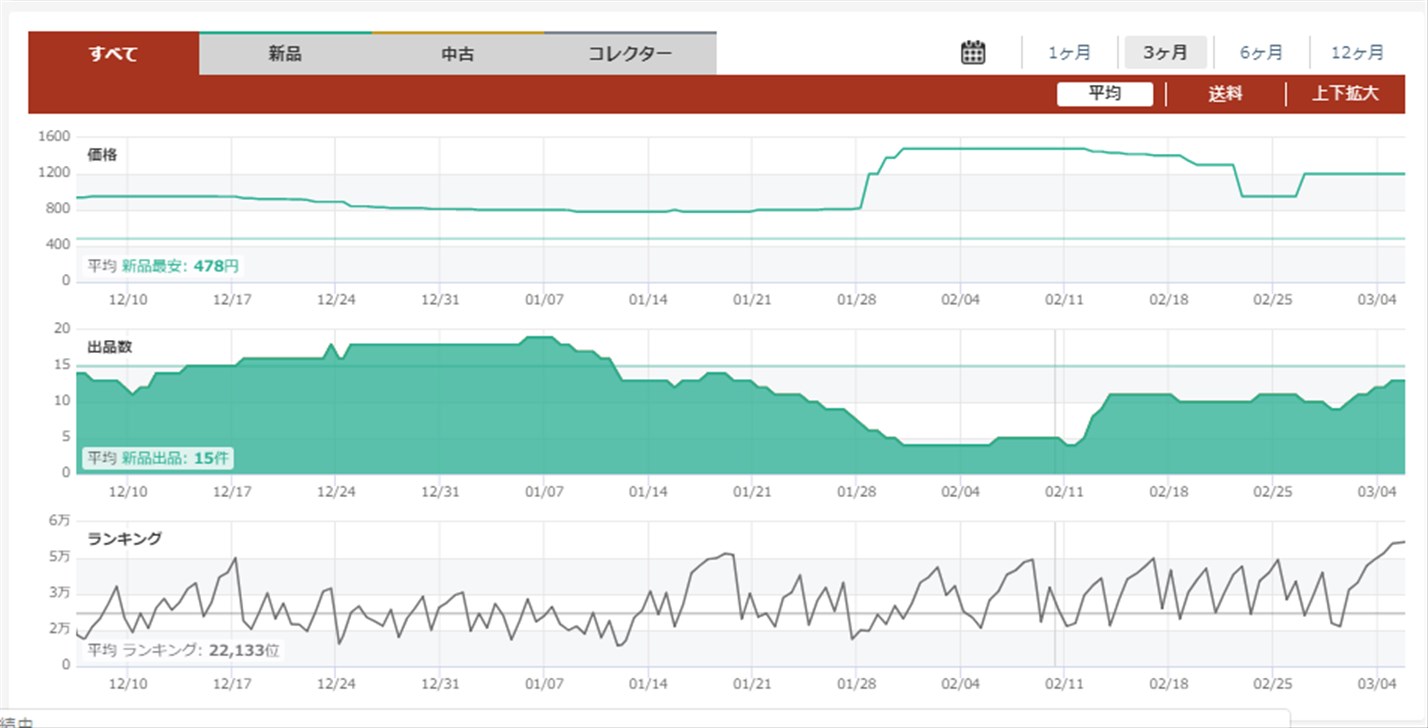Click the 新品出品 15件 average label
This screenshot has width=1428, height=728.
pyautogui.click(x=158, y=458)
